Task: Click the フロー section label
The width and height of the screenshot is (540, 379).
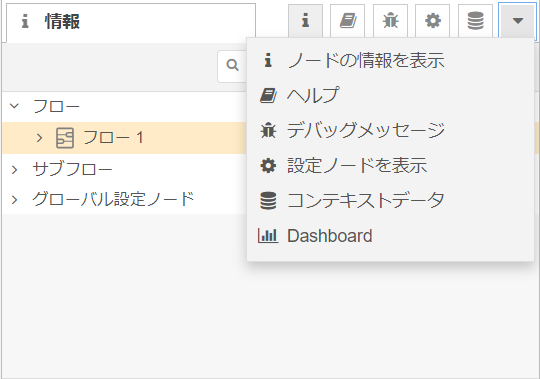Action: (x=56, y=106)
